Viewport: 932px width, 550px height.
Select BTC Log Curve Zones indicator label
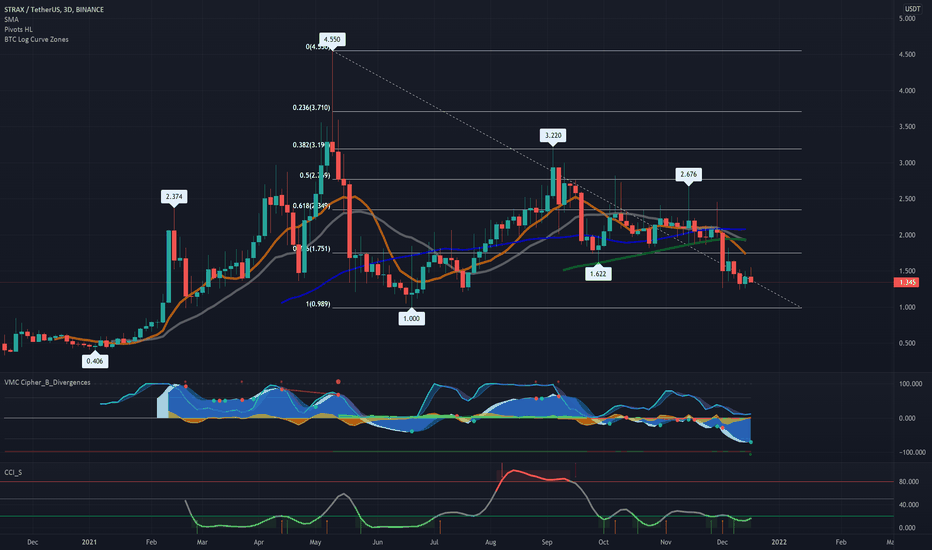(x=36, y=39)
